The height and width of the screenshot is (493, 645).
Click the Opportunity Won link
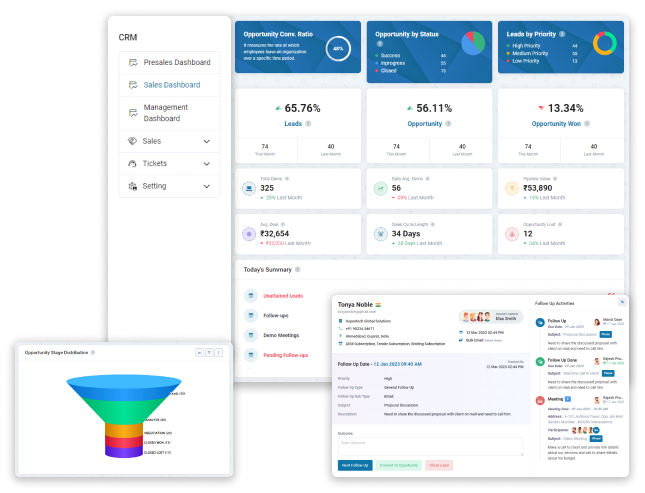point(556,124)
